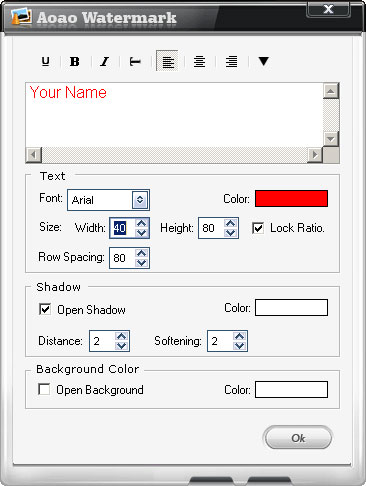The width and height of the screenshot is (366, 486).
Task: Increase Row Spacing with up arrow
Action: [142, 253]
